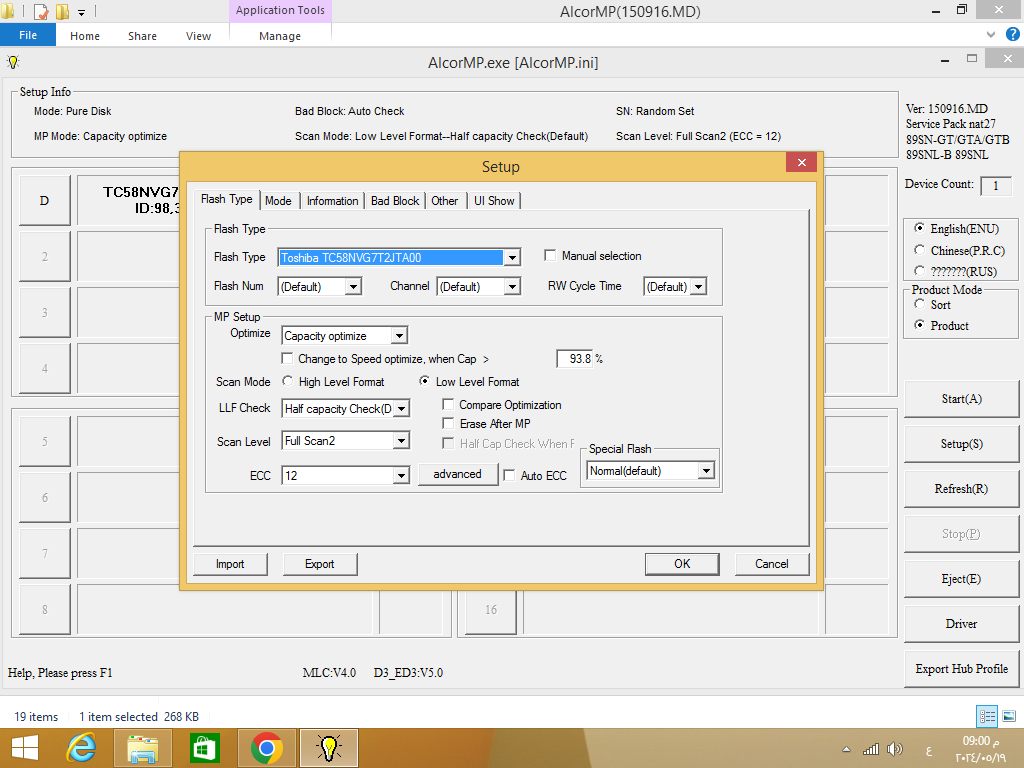Choose English(ENU) language radio
The width and height of the screenshot is (1024, 768).
point(920,228)
